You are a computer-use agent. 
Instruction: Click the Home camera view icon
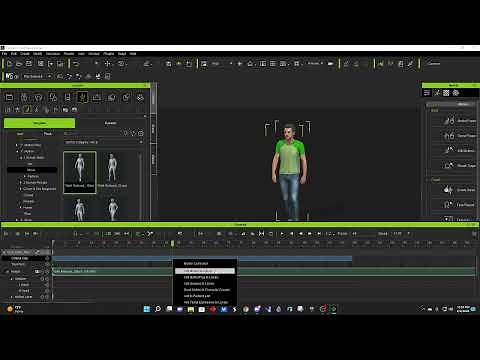point(250,63)
